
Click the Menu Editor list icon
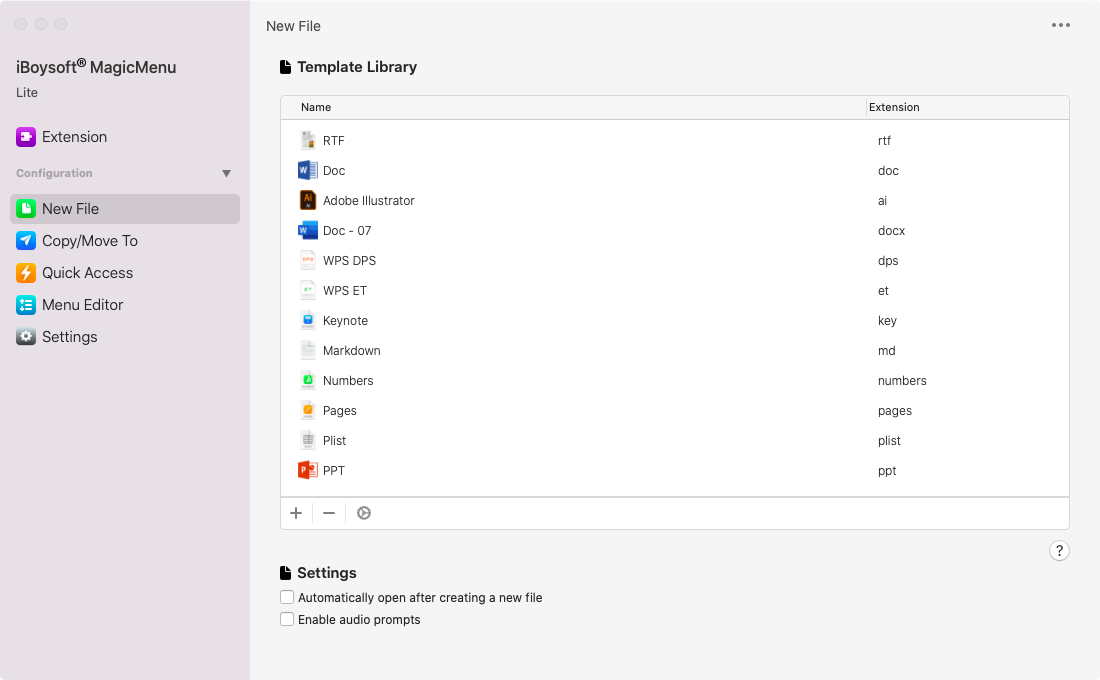pyautogui.click(x=26, y=305)
